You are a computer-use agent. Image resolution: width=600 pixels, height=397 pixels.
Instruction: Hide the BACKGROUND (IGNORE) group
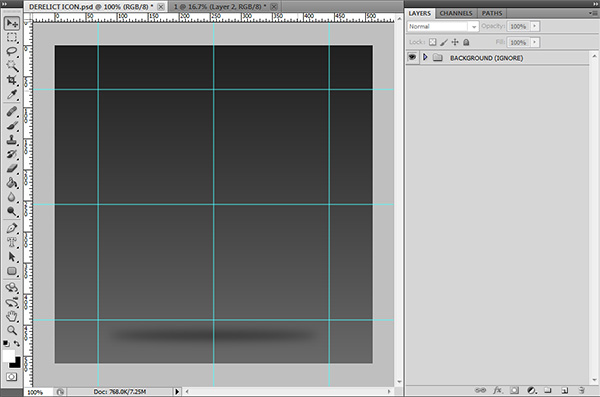pos(412,57)
